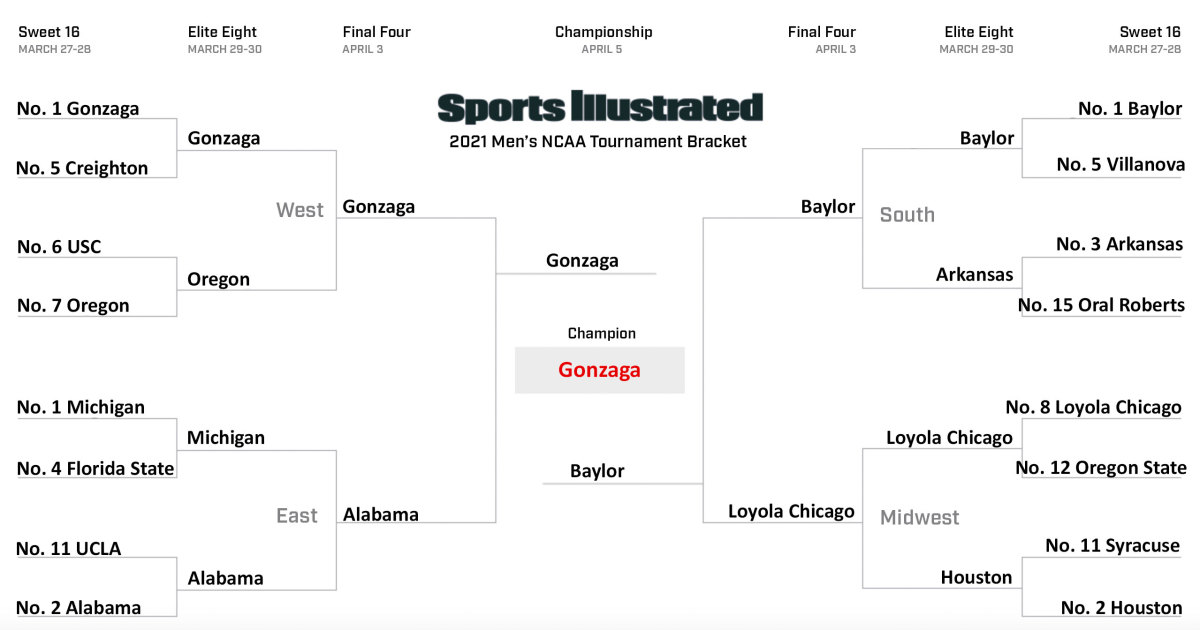Click No. 1 Michigan entry

81,407
